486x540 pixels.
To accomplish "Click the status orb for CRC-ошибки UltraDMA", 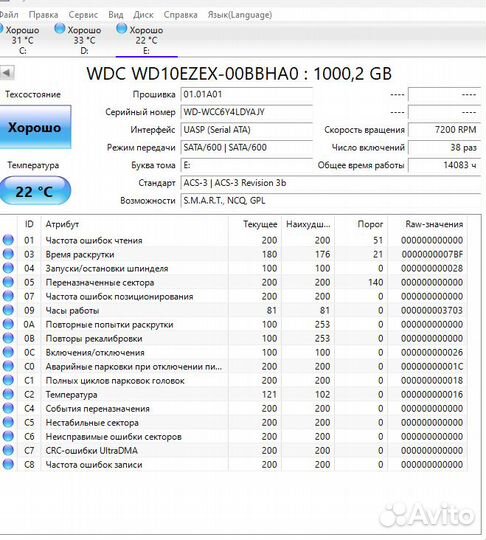I will [x=8, y=450].
